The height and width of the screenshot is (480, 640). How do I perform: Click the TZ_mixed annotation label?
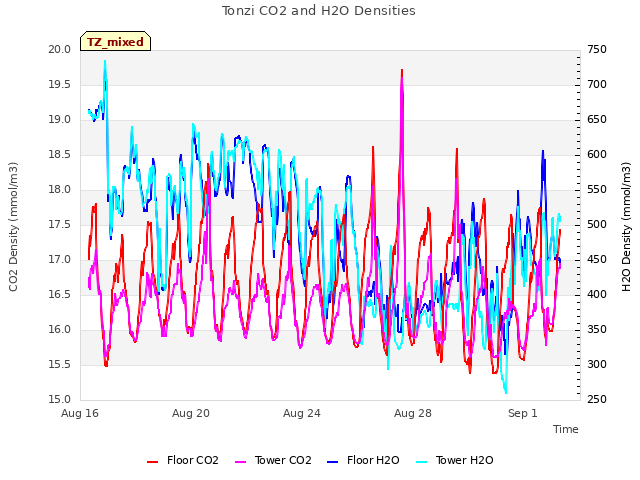pos(116,42)
